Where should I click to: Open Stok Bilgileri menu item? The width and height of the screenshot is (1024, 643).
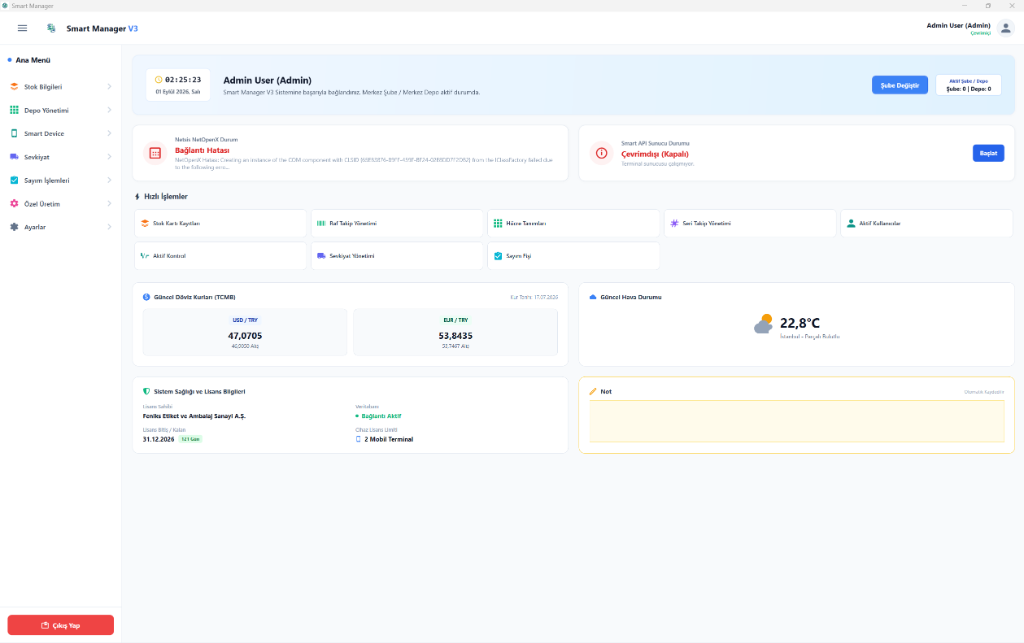click(61, 87)
